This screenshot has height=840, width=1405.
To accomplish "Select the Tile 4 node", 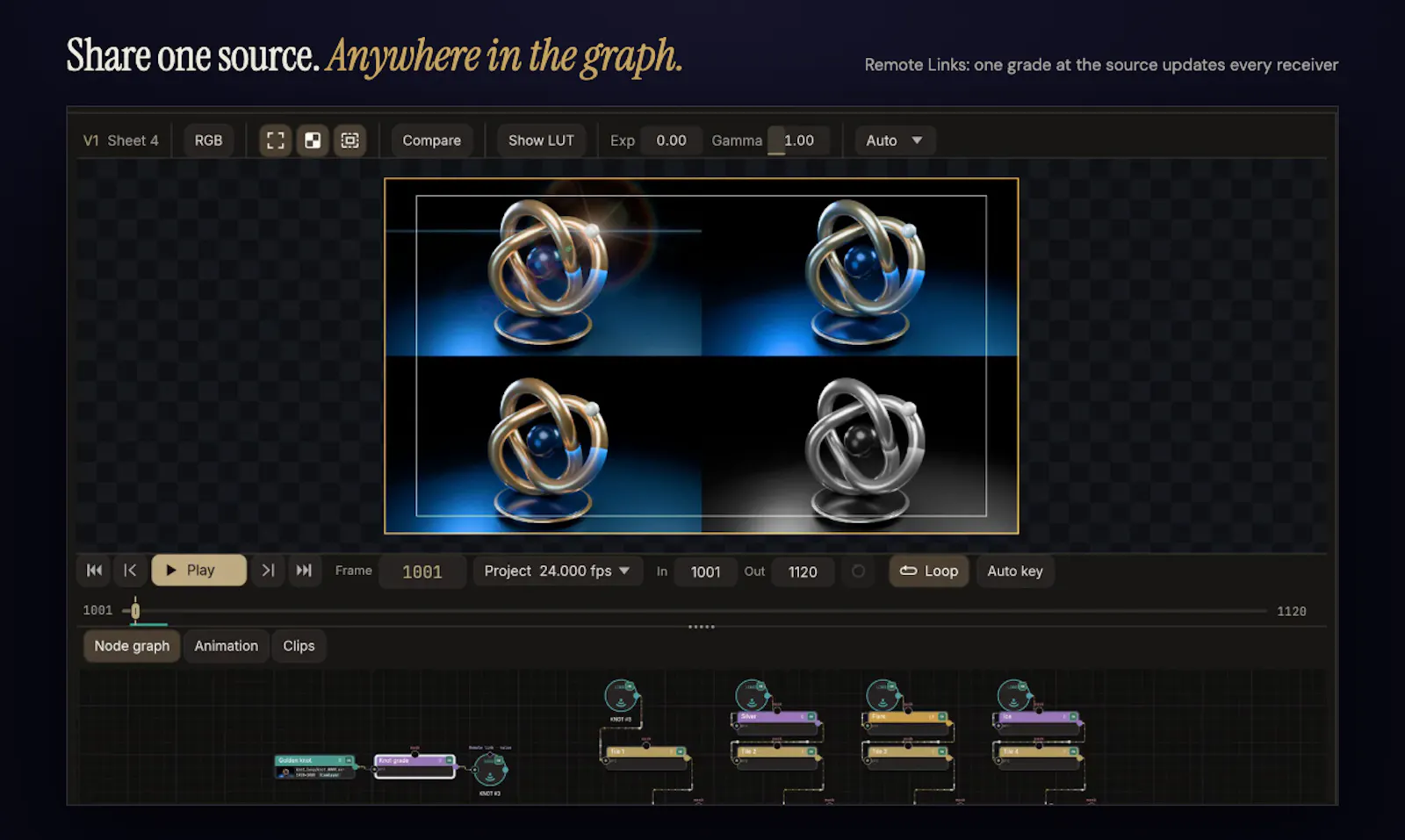I will point(1038,757).
